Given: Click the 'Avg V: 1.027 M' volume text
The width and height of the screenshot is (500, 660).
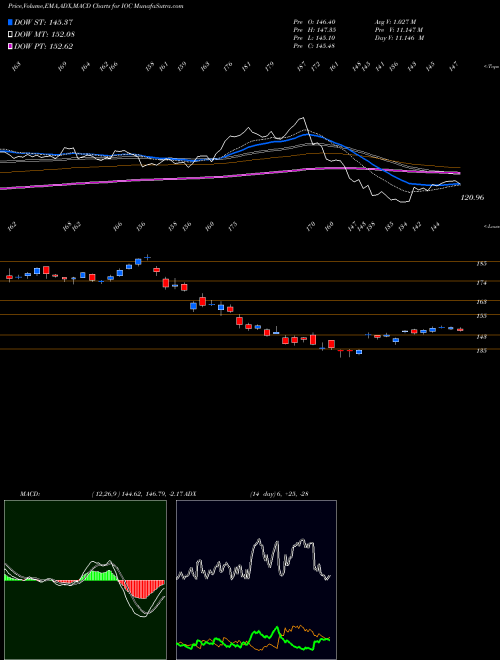Looking at the screenshot, I should click(396, 22).
